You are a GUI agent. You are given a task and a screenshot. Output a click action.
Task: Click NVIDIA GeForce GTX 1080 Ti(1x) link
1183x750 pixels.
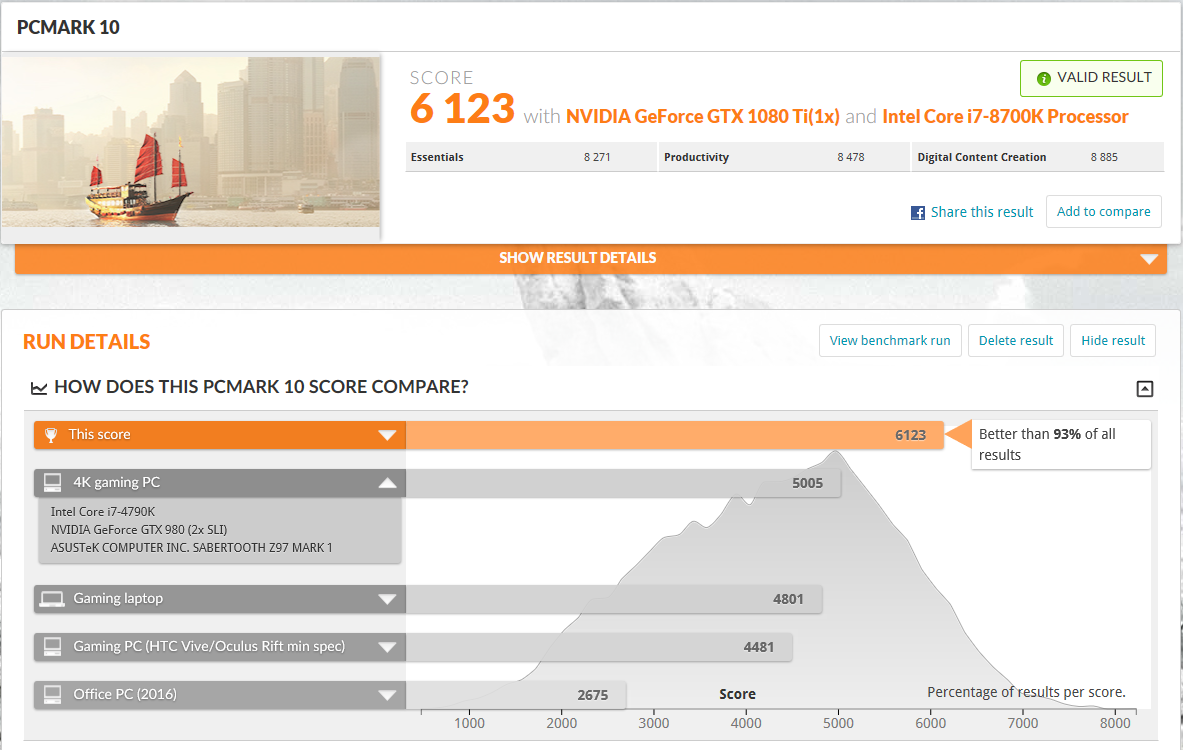[702, 116]
